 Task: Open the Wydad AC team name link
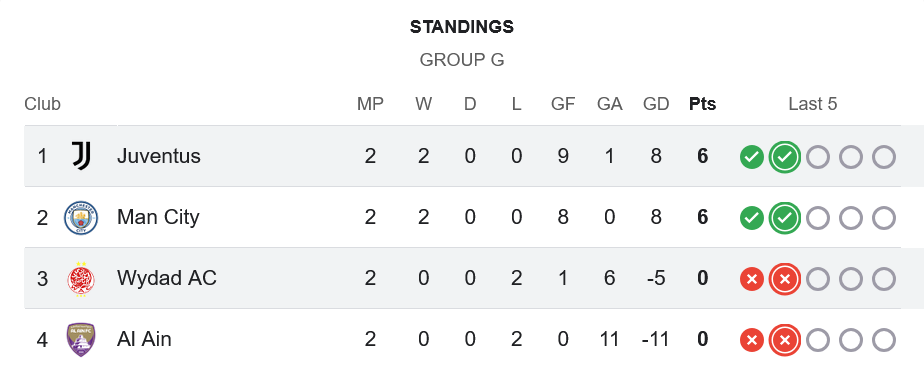(x=167, y=278)
